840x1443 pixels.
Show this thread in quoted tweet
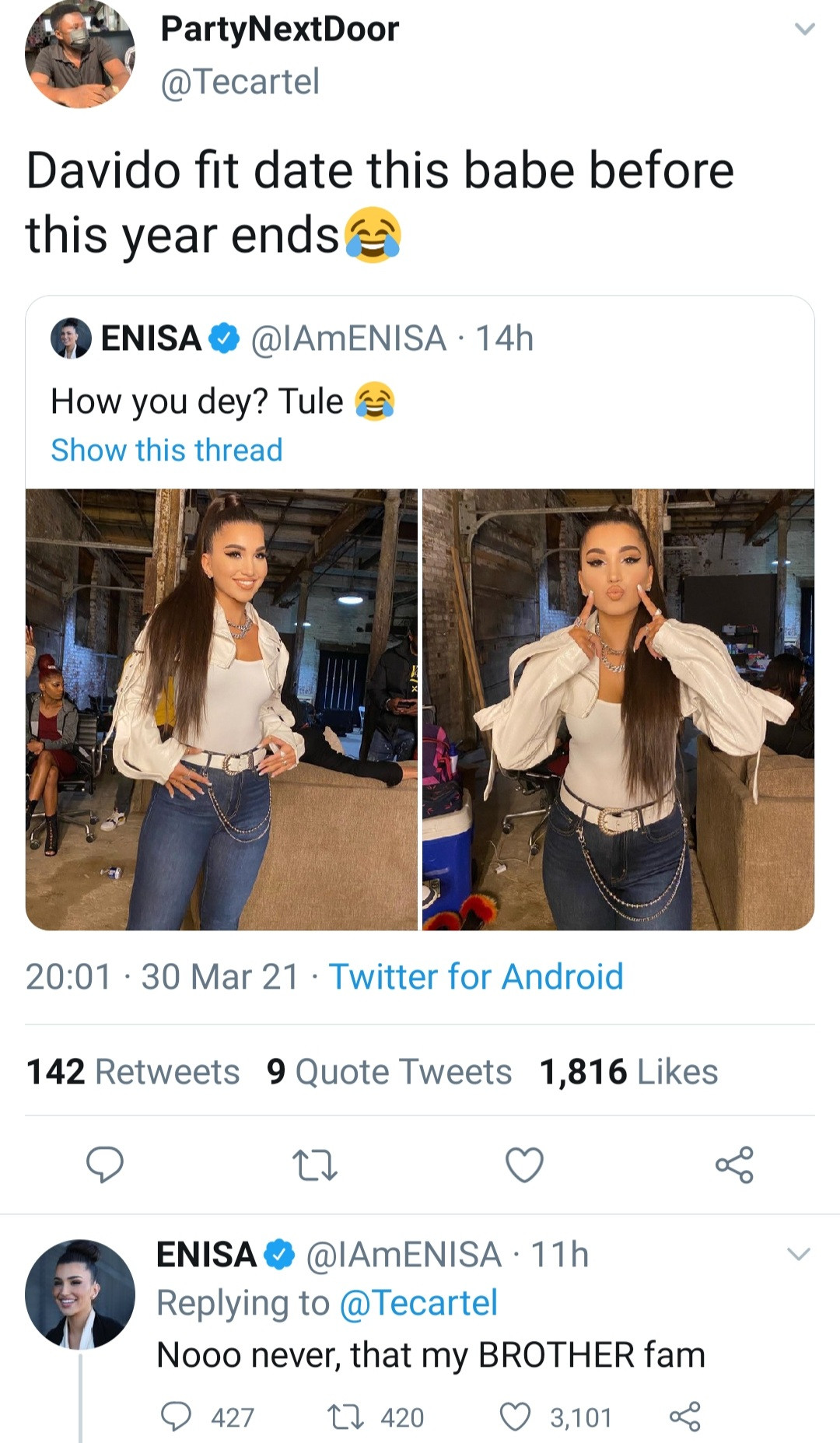[x=166, y=450]
